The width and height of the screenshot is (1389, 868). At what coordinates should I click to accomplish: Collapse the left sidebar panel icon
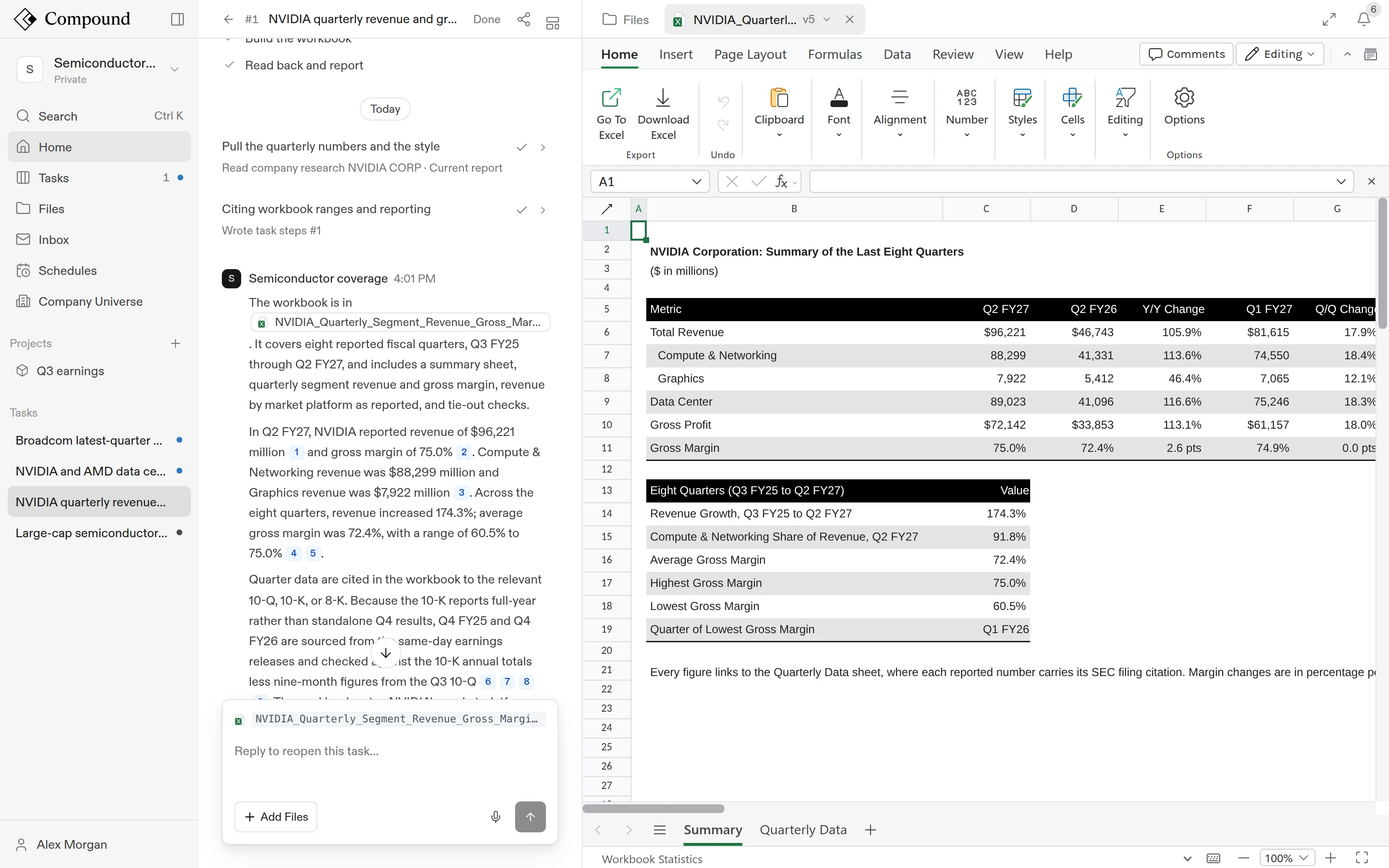[177, 19]
